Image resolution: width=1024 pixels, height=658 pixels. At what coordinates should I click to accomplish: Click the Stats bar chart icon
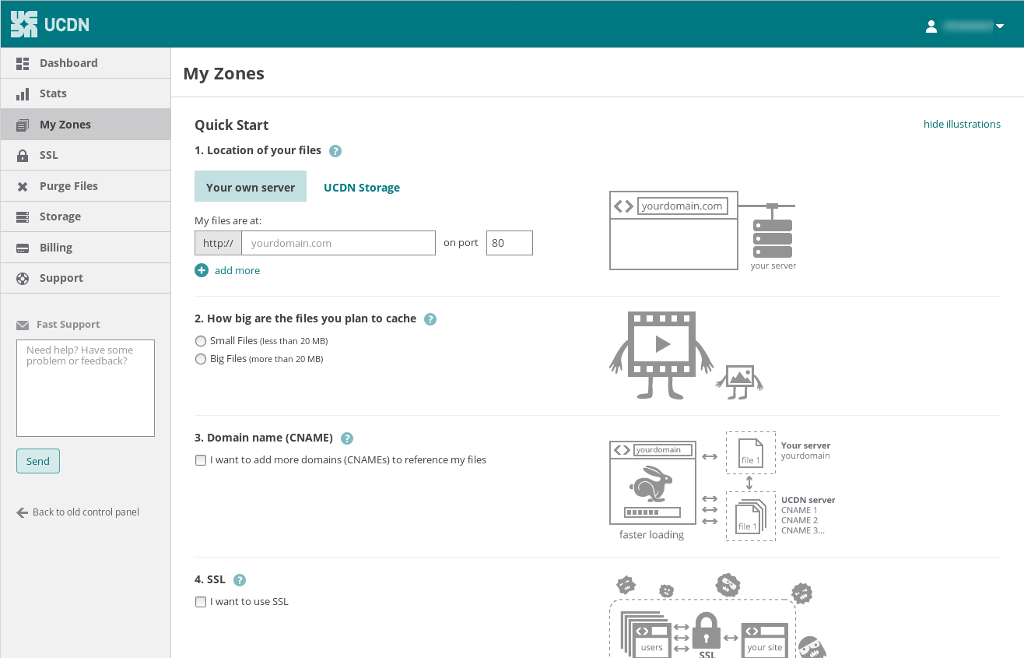23,94
